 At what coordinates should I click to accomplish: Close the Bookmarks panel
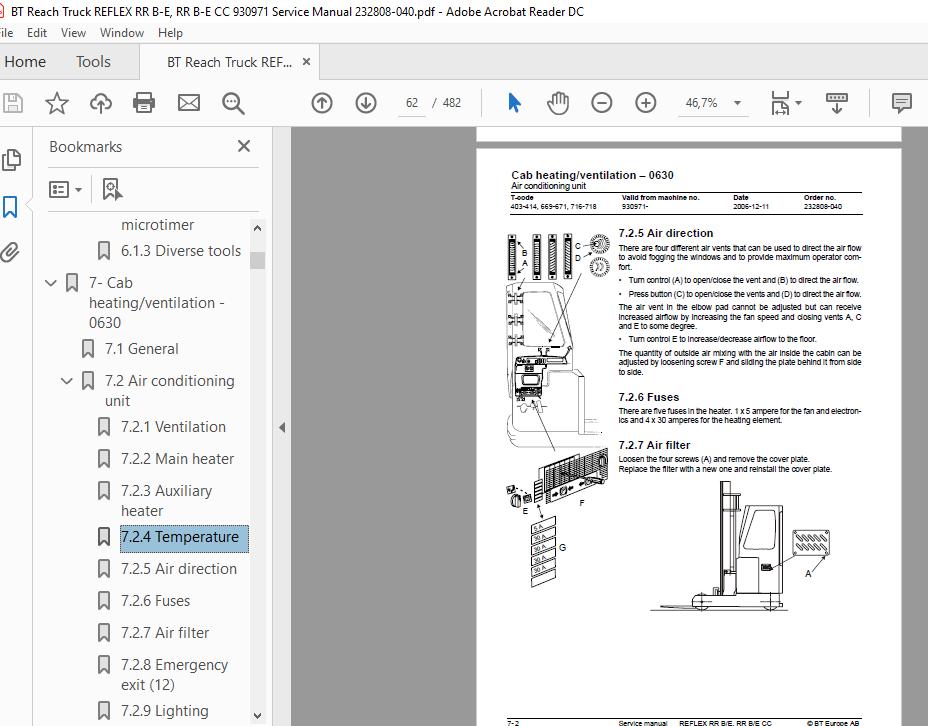pos(244,146)
